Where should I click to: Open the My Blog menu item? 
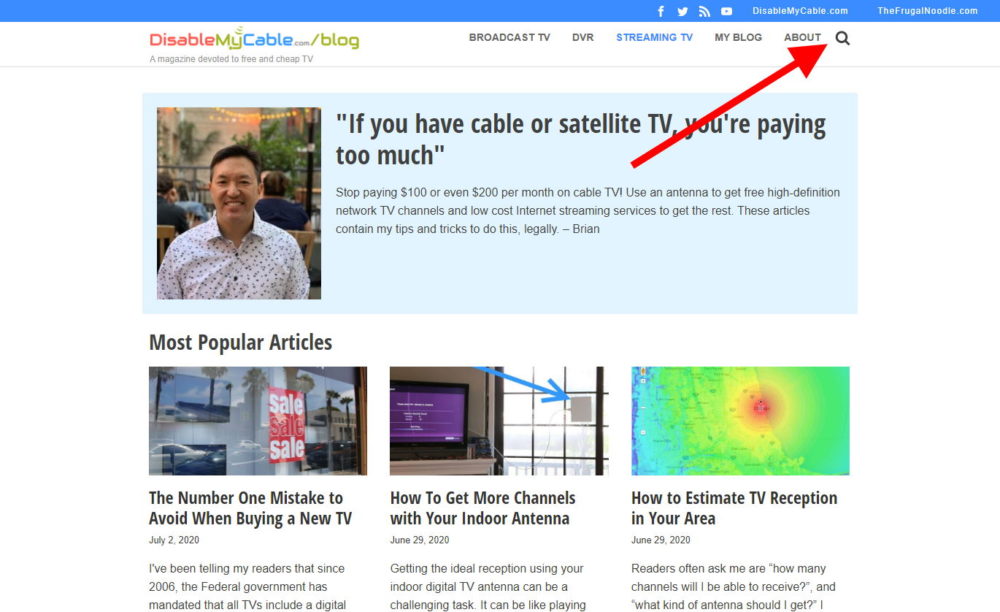coord(738,37)
